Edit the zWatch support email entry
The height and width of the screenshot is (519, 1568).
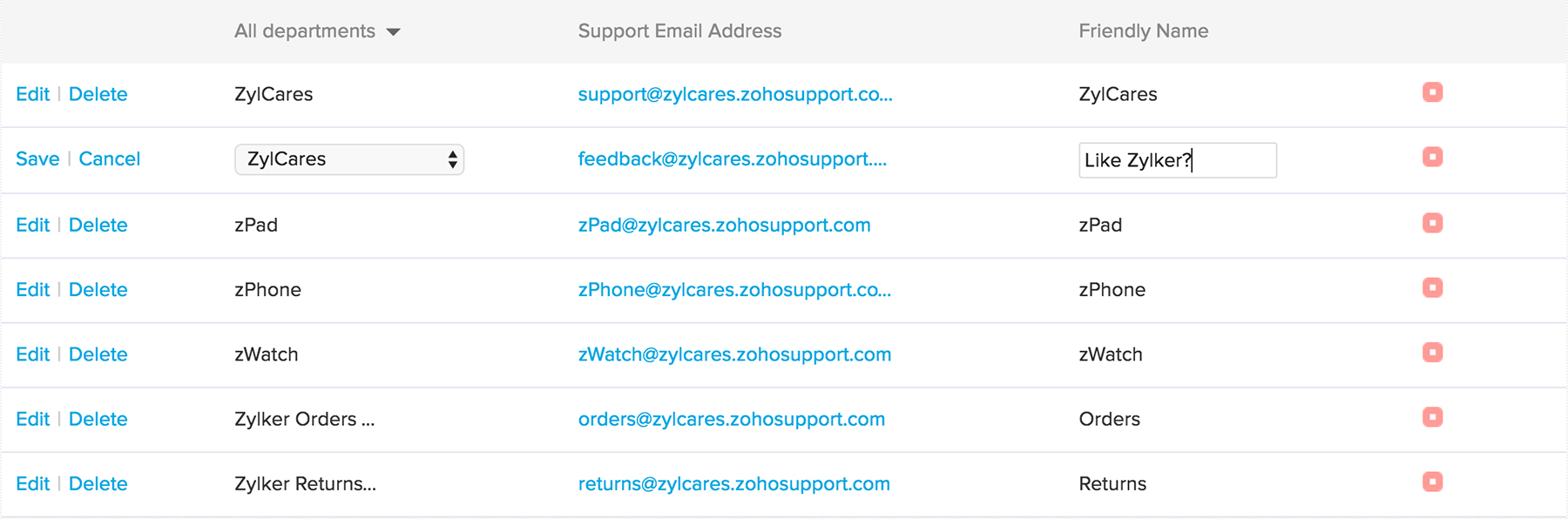click(x=33, y=354)
